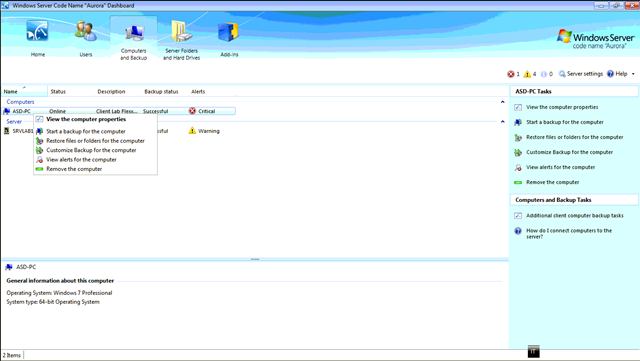This screenshot has width=640, height=361.
Task: Click restore icon in tasks pane
Action: pos(518,138)
